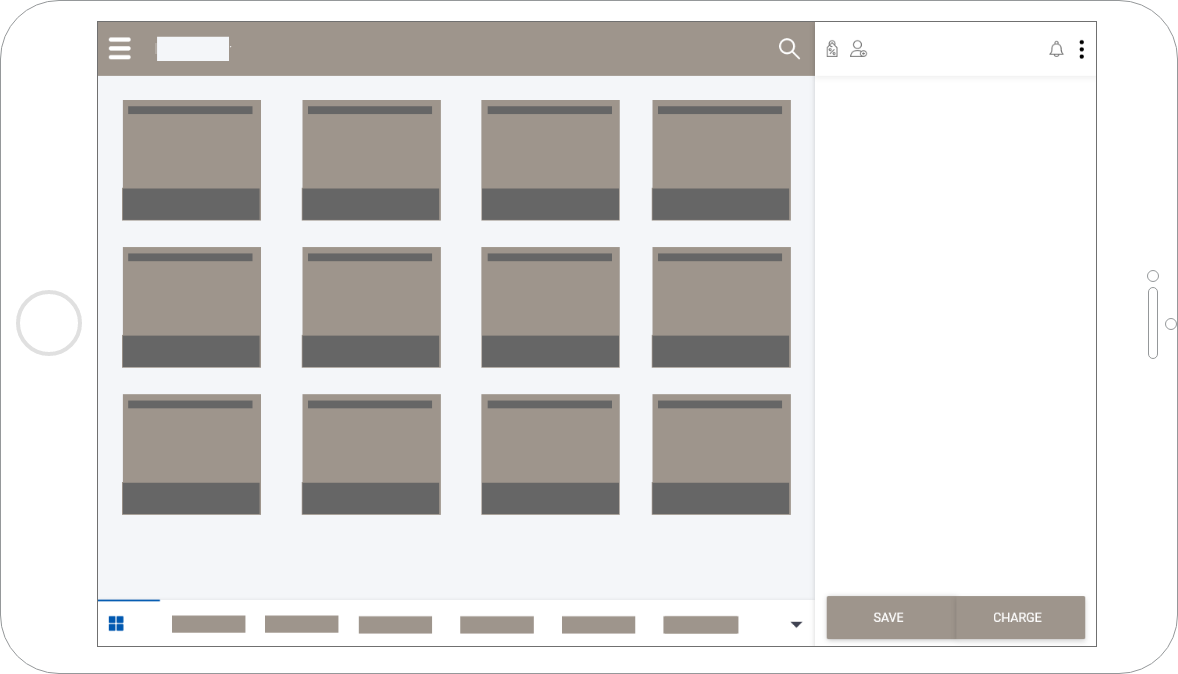Open the third placeholder category tab
The width and height of the screenshot is (1178, 674).
395,625
